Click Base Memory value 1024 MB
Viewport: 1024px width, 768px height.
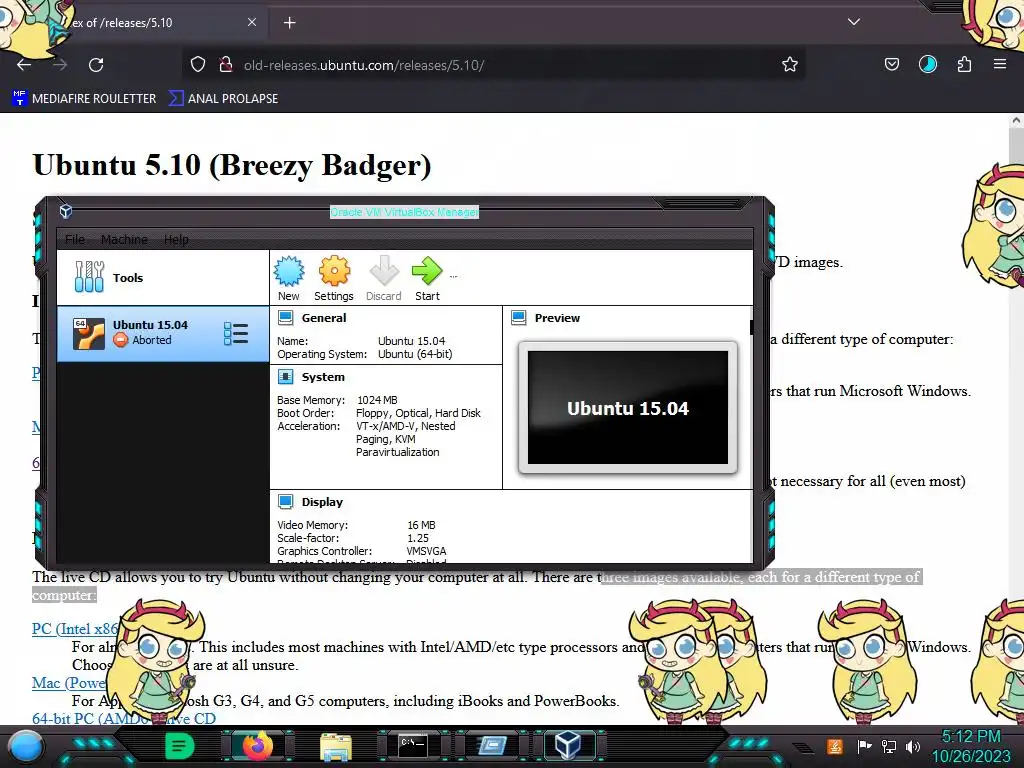377,400
